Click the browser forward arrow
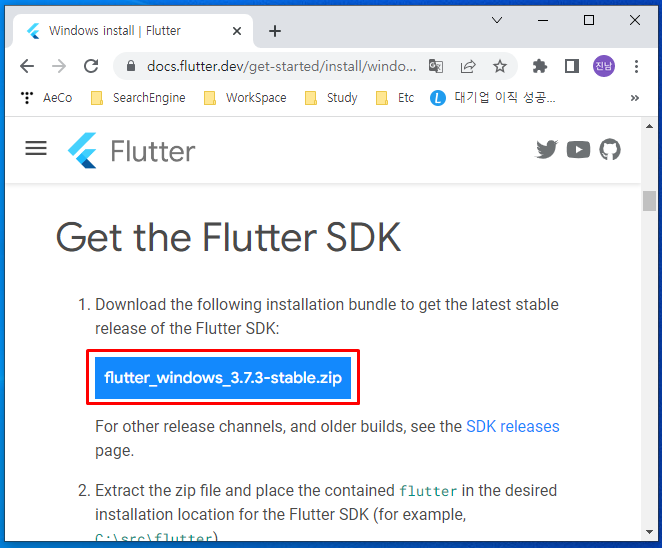The width and height of the screenshot is (662, 548). (59, 66)
